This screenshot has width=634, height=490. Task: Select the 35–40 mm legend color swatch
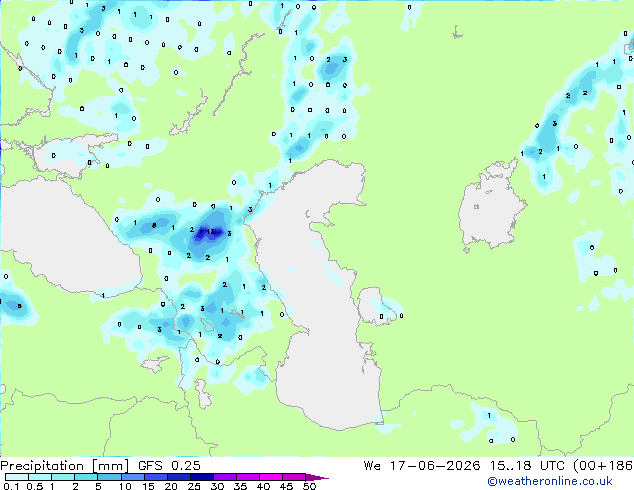[247, 477]
